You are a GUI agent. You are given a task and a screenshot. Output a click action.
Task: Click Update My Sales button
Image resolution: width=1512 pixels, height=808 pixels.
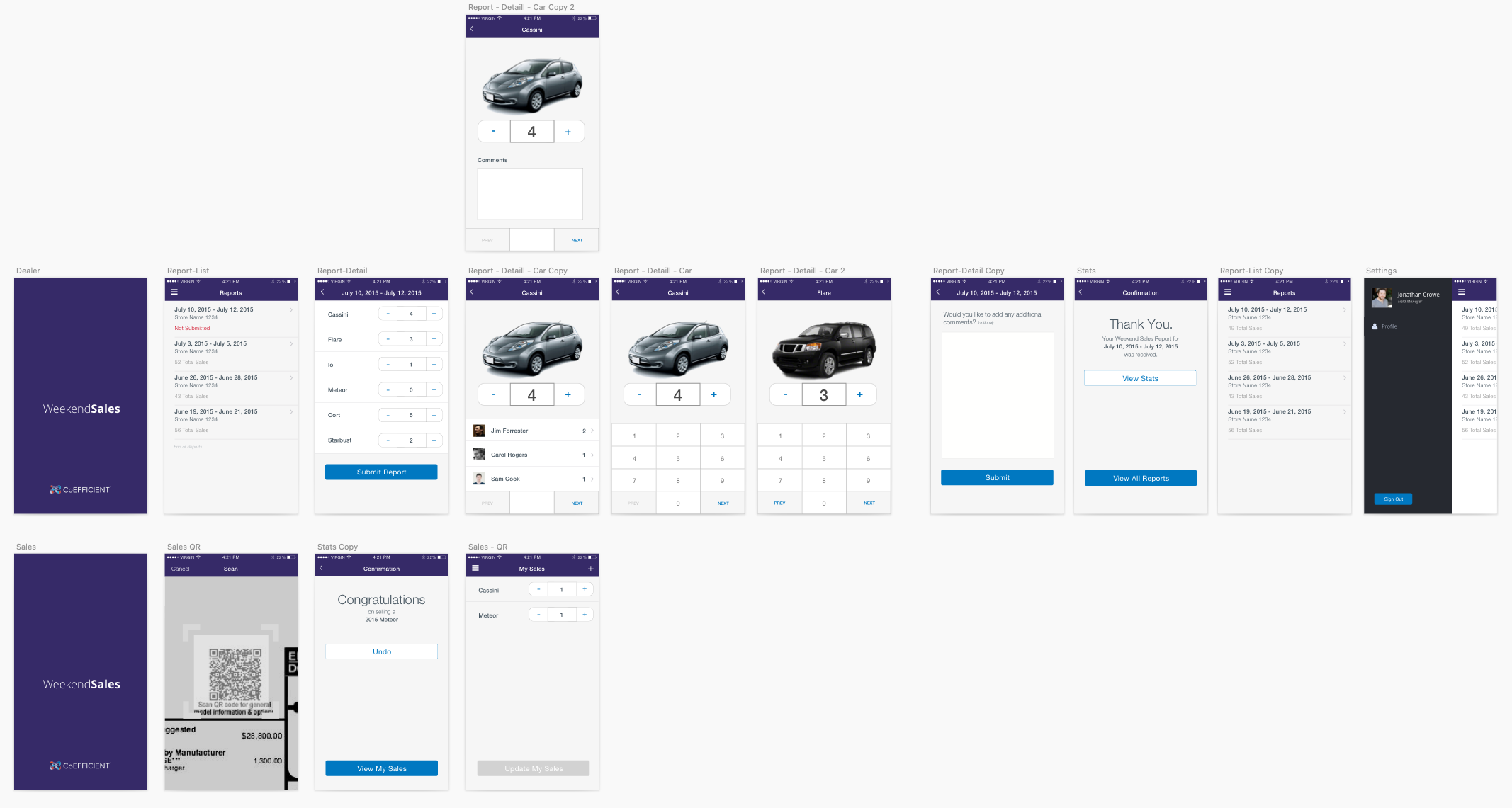pos(534,768)
